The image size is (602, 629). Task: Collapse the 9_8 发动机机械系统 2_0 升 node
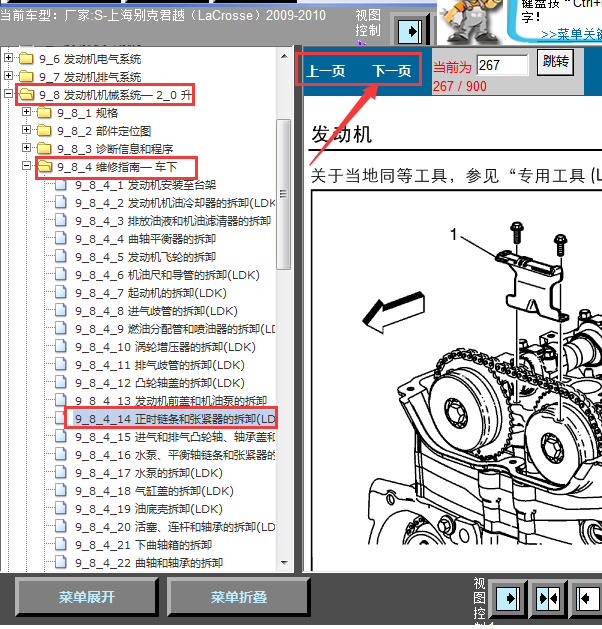click(x=8, y=93)
